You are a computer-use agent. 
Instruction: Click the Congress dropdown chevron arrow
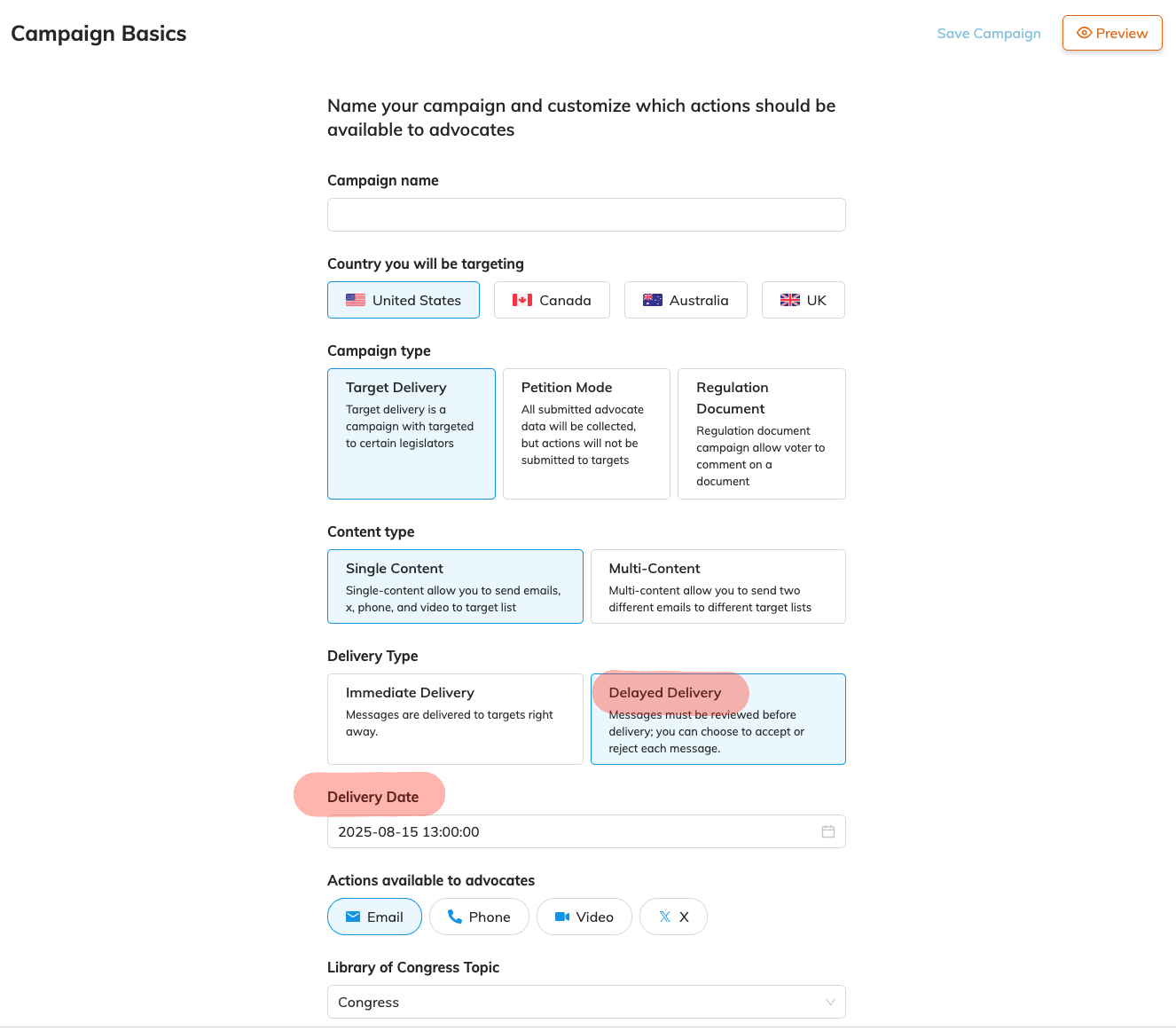click(x=830, y=1002)
